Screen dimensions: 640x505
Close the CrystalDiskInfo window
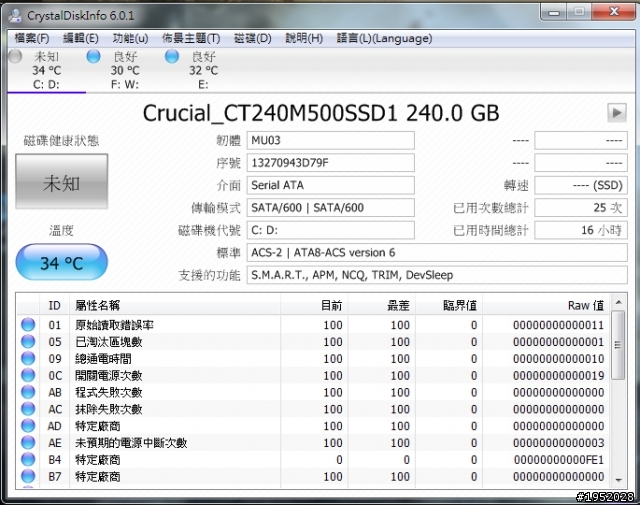pos(614,12)
